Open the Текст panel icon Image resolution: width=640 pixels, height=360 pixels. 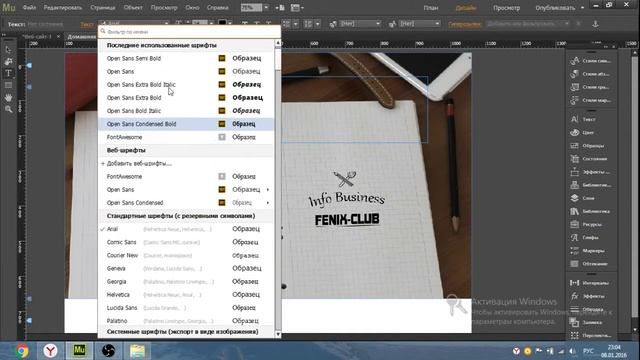click(575, 119)
